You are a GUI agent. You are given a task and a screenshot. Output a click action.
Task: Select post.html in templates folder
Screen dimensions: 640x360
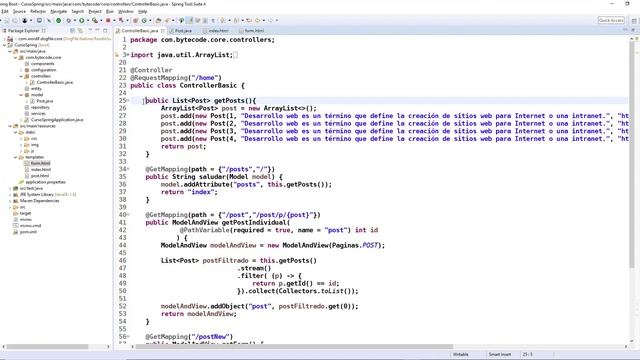click(x=40, y=176)
